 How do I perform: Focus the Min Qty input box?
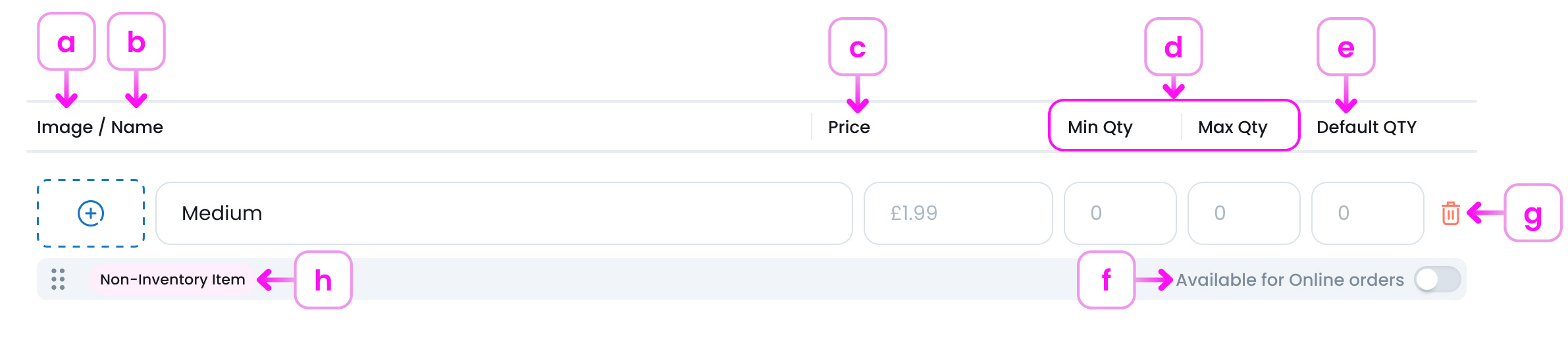point(1120,213)
